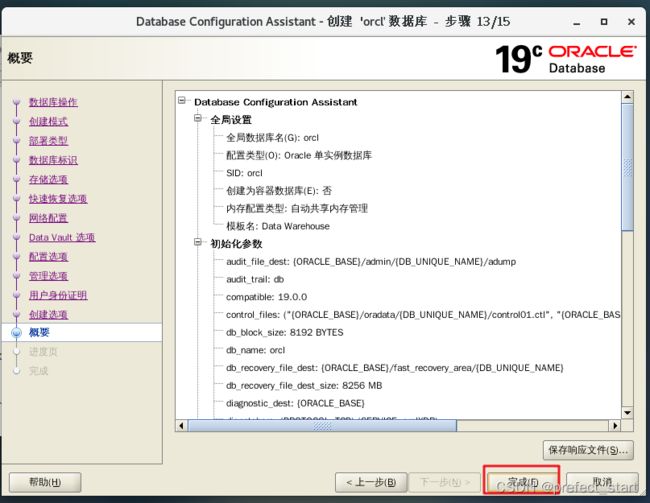Go to the 创建模式 step

click(49, 121)
